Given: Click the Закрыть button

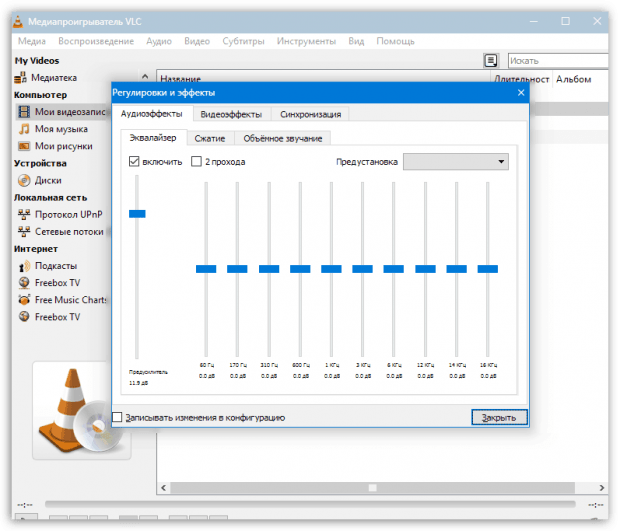Looking at the screenshot, I should coord(499,417).
